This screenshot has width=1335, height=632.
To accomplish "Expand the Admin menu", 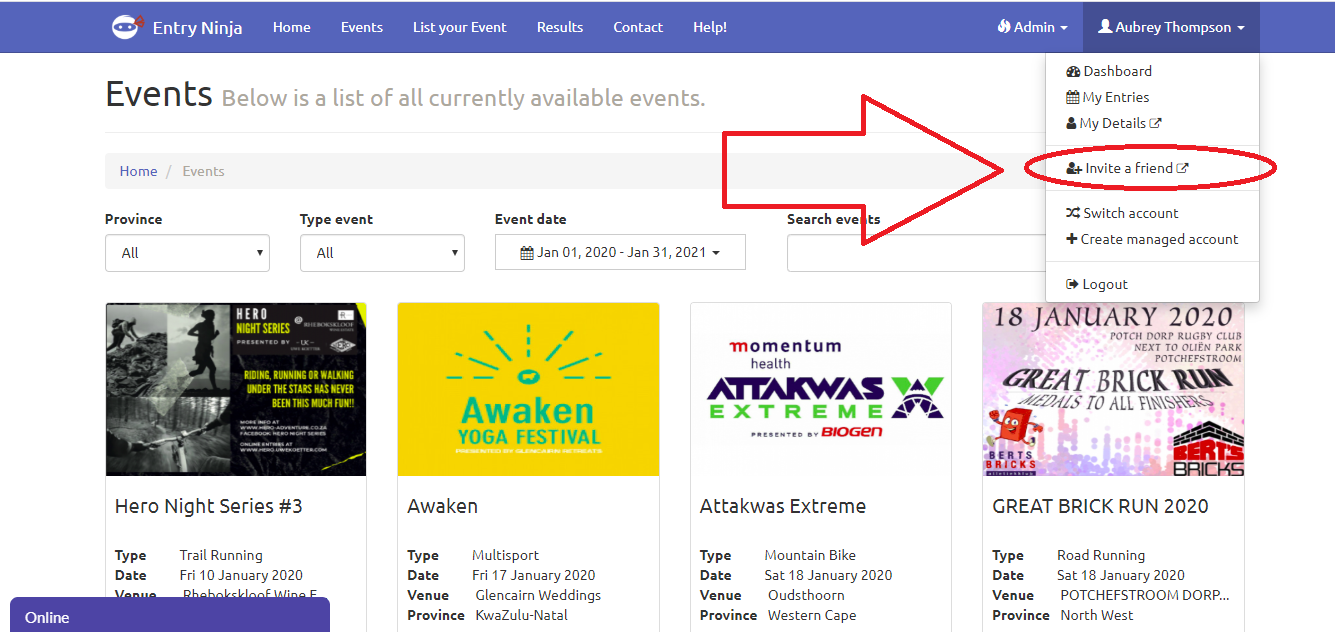I will [1032, 27].
